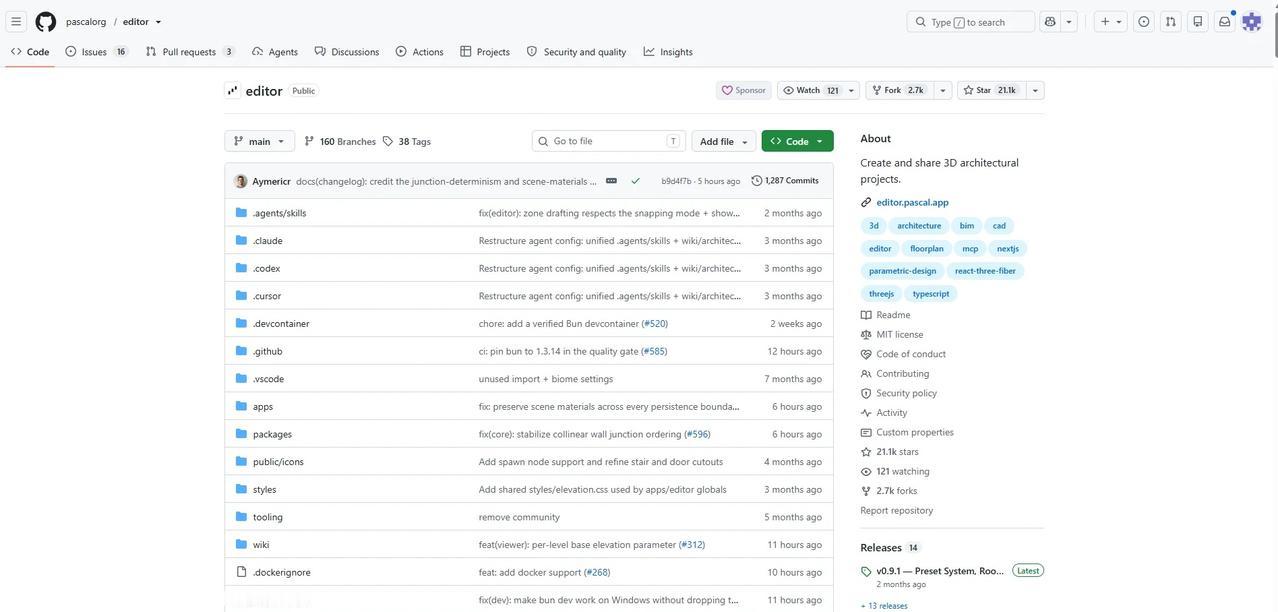
Task: Click the Type / to search box
Action: [x=971, y=22]
